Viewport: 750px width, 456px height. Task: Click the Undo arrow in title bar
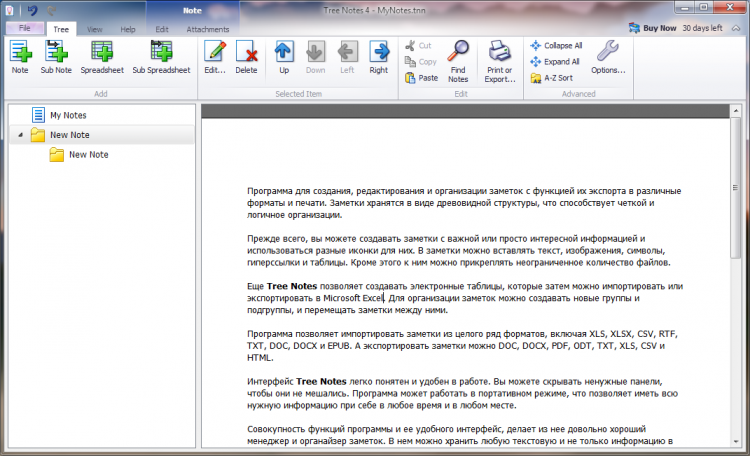(33, 10)
